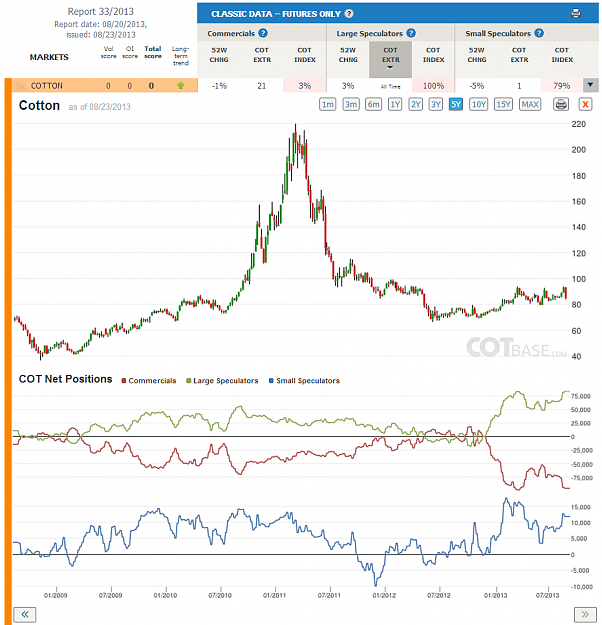Open the help icon next to Commercials

pyautogui.click(x=263, y=33)
